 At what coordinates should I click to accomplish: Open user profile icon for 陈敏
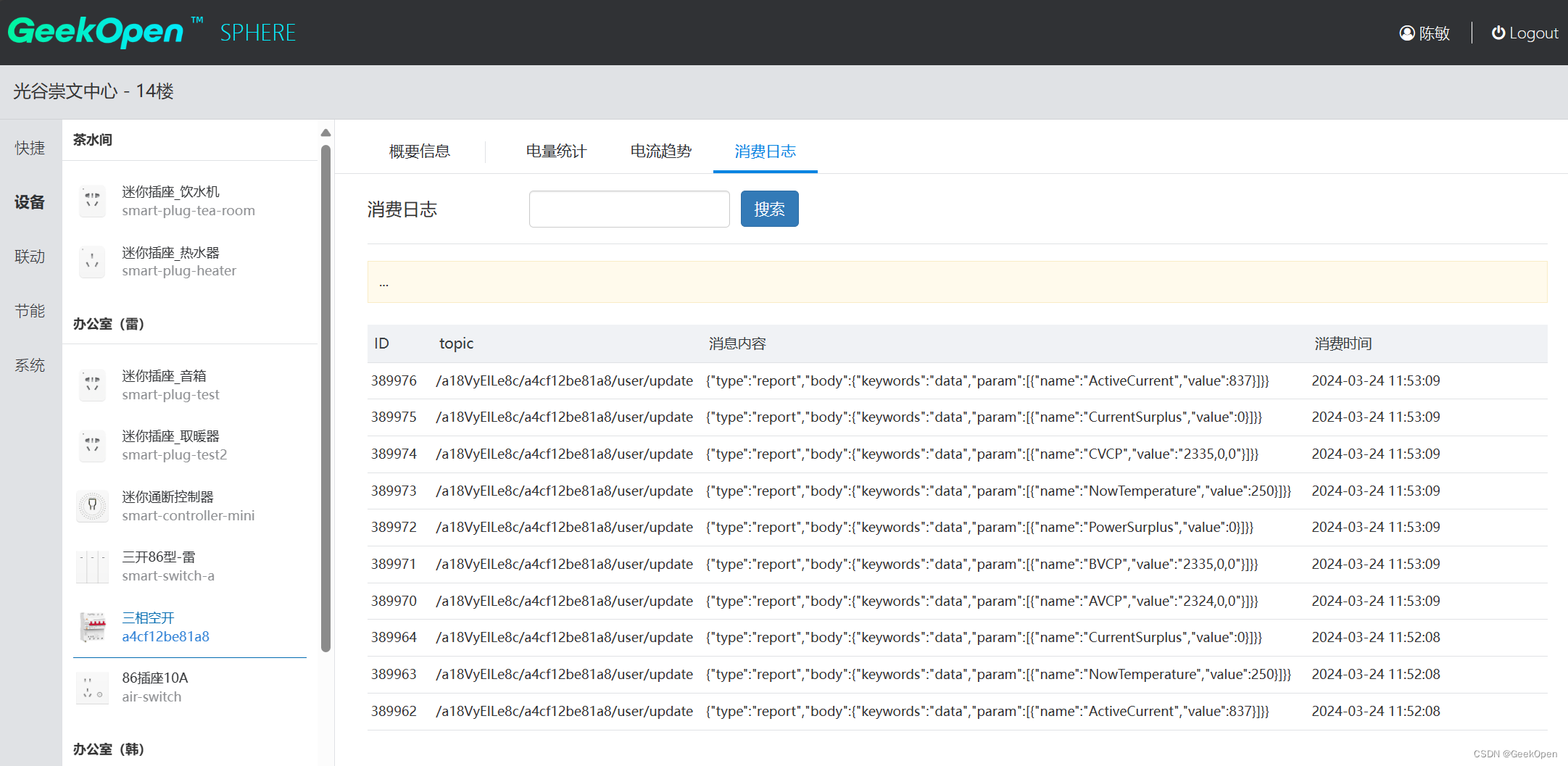pyautogui.click(x=1406, y=33)
